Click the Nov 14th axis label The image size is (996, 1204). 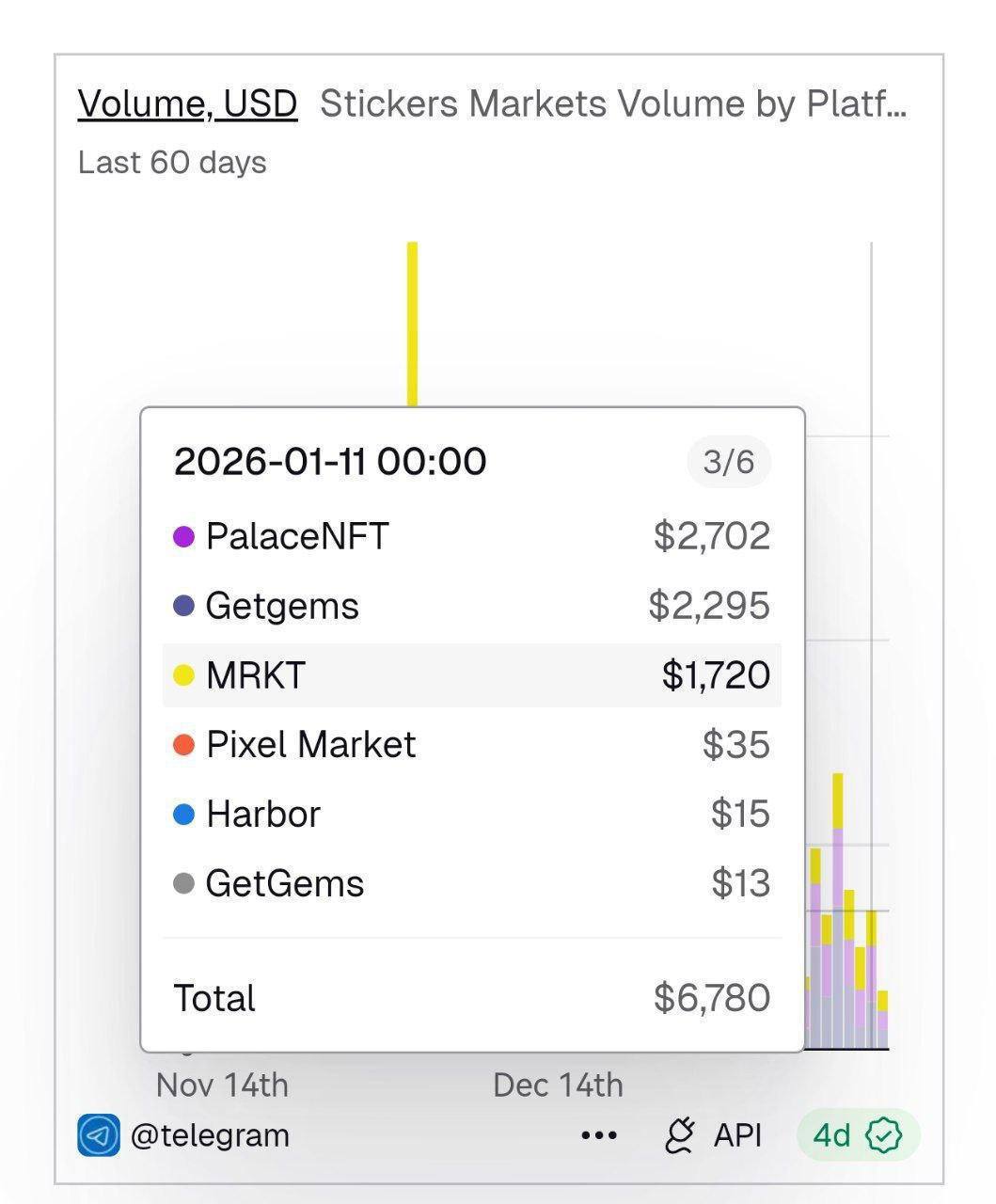[x=222, y=1085]
